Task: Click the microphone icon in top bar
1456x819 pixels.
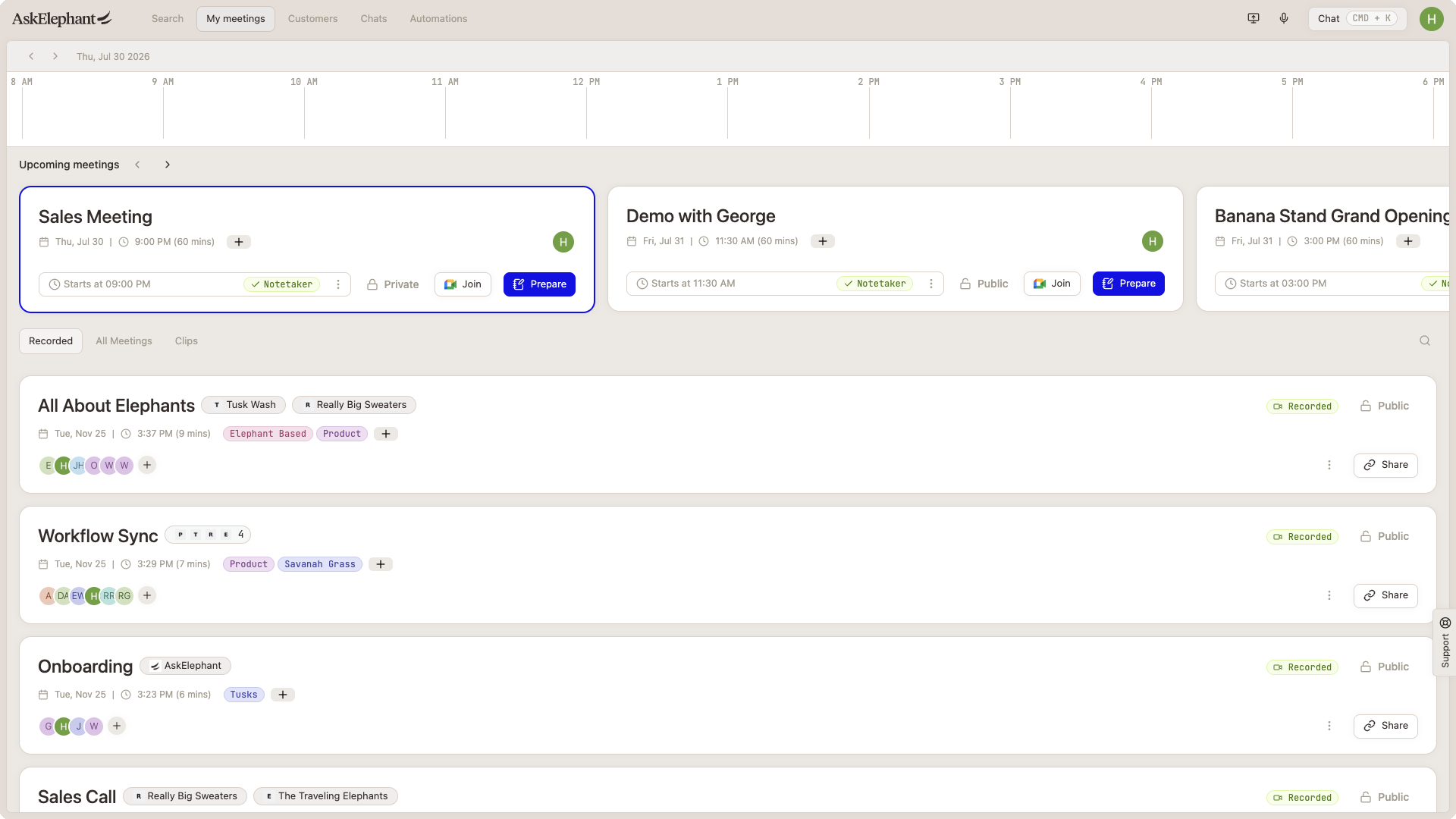Action: click(1284, 18)
